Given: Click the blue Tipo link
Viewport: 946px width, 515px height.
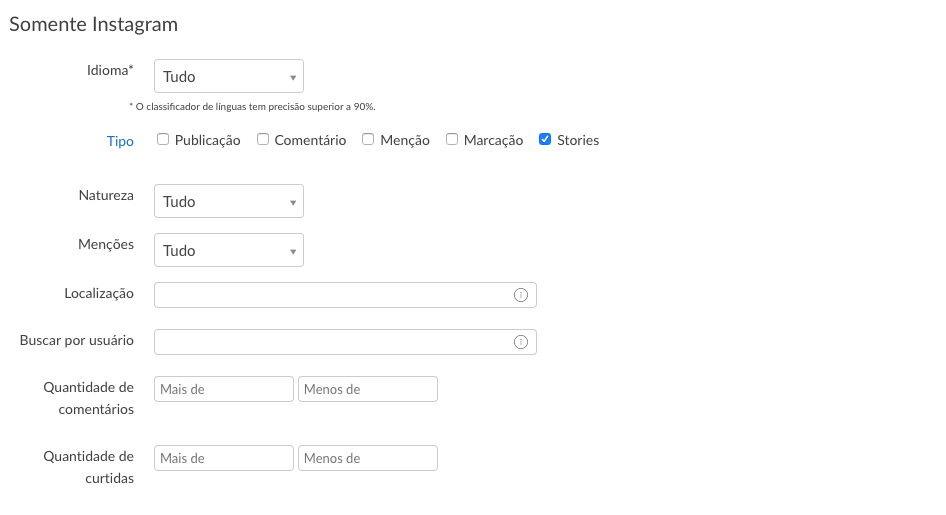Looking at the screenshot, I should (120, 141).
